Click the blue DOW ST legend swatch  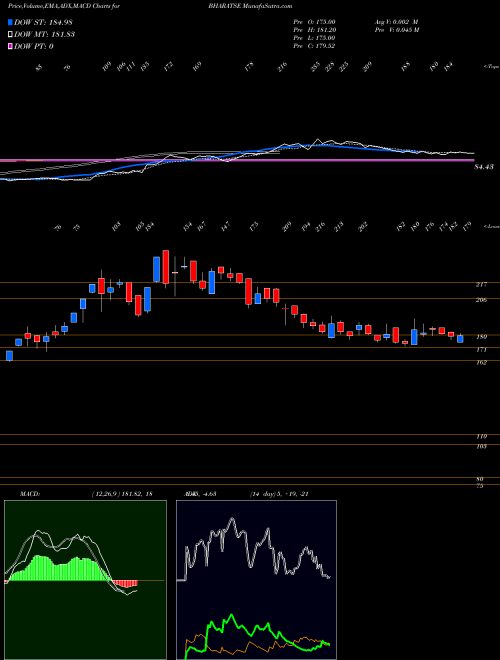point(11,22)
